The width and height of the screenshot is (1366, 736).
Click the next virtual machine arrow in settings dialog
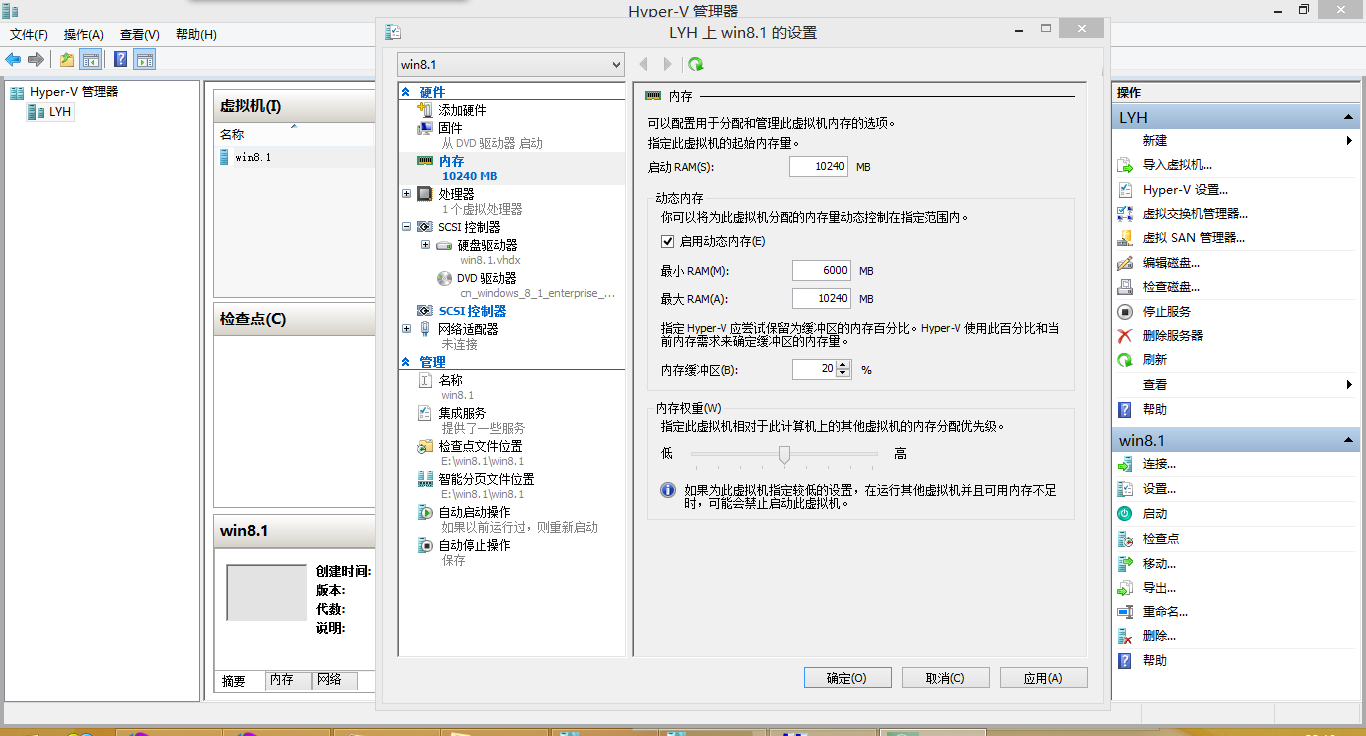click(x=668, y=64)
